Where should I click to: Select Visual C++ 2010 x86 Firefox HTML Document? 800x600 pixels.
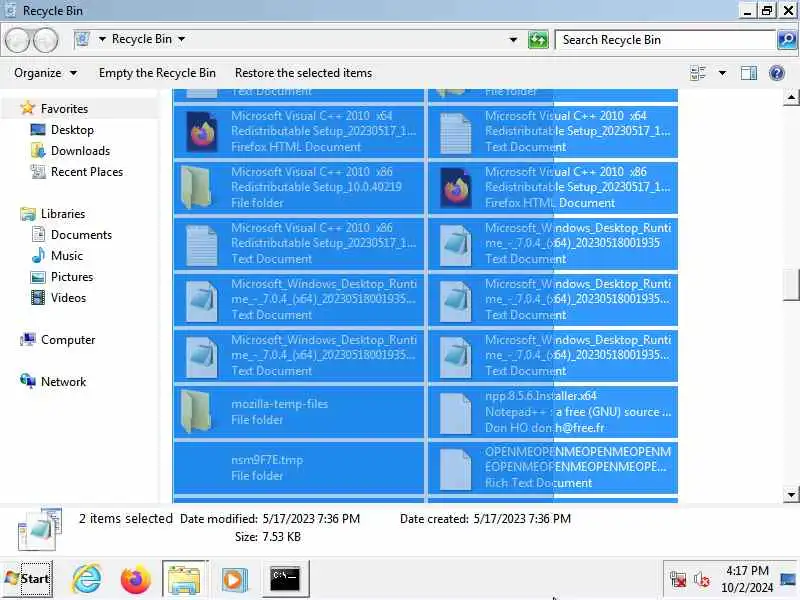(553, 187)
